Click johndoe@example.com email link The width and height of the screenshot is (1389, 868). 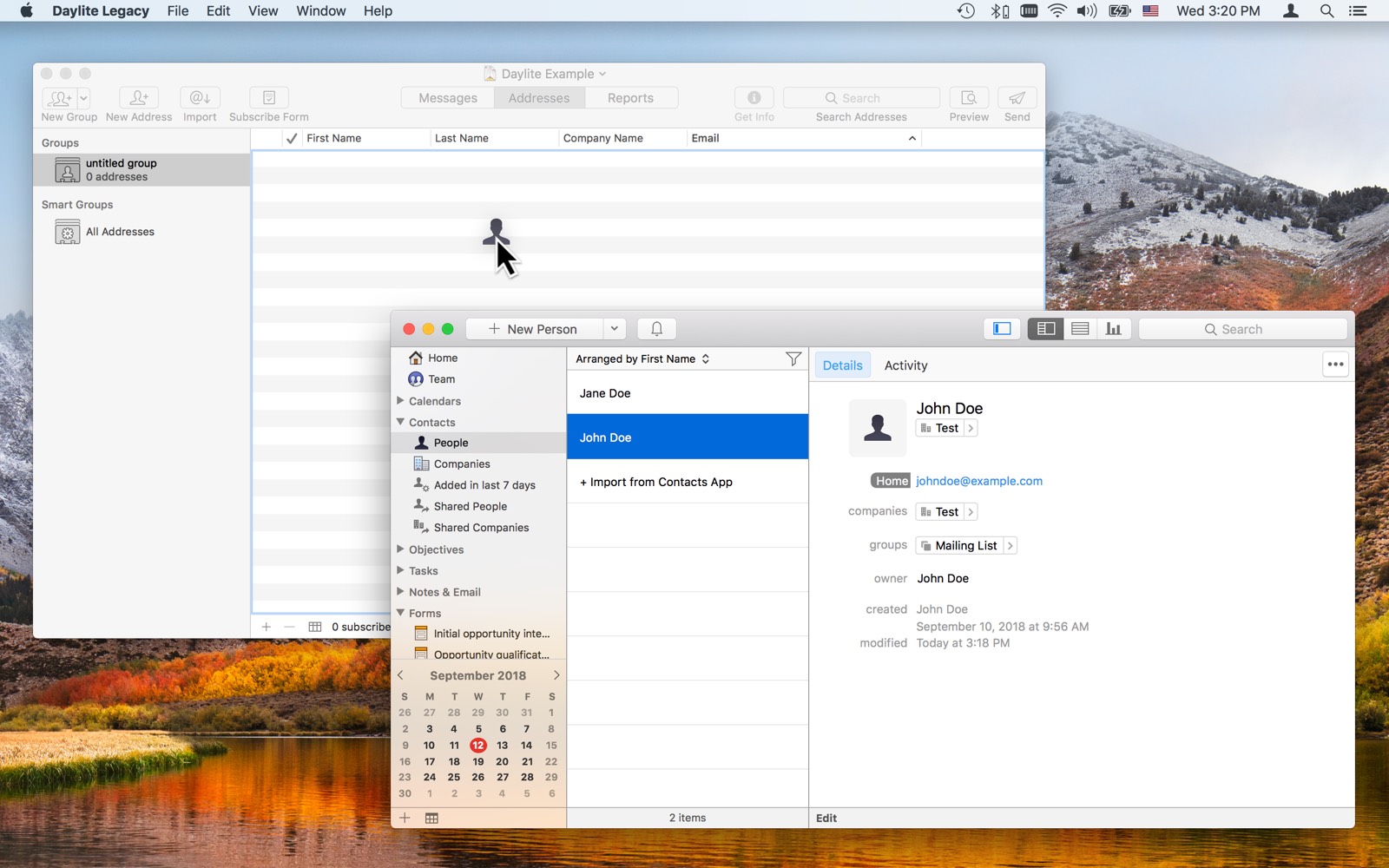click(x=979, y=481)
